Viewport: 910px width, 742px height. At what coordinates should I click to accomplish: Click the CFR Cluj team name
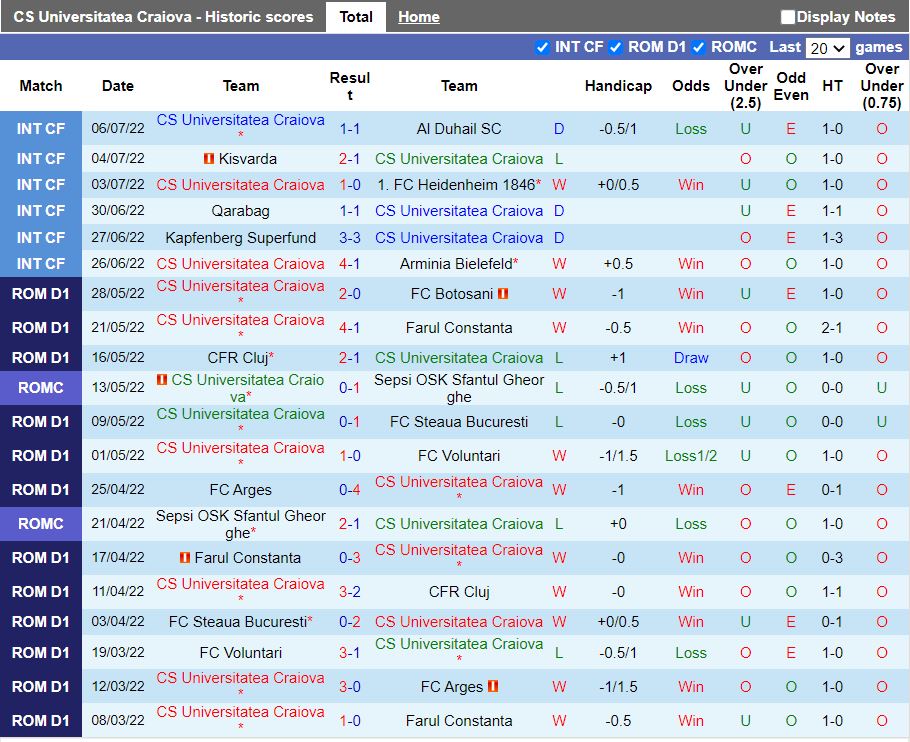[x=240, y=357]
